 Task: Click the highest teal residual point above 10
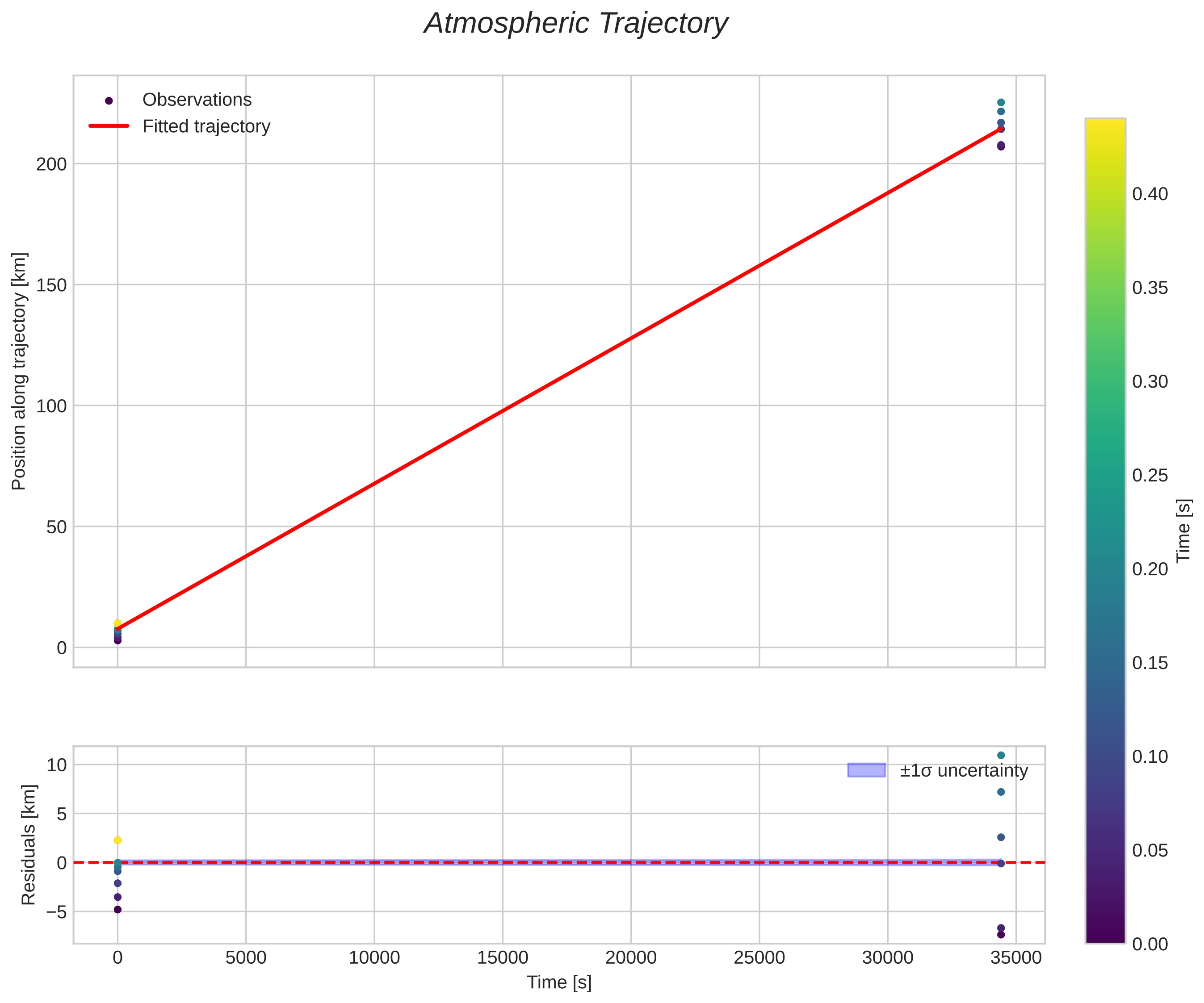coord(1001,756)
